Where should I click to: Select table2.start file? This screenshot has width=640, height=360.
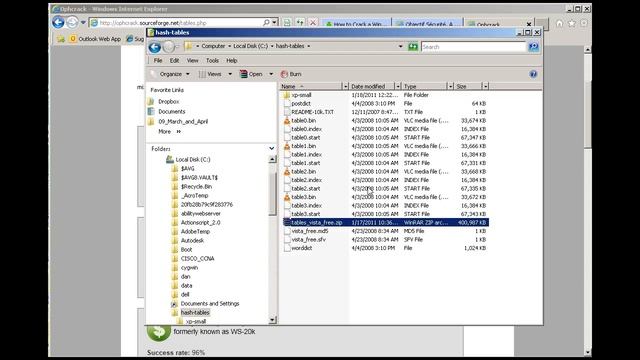tap(305, 189)
